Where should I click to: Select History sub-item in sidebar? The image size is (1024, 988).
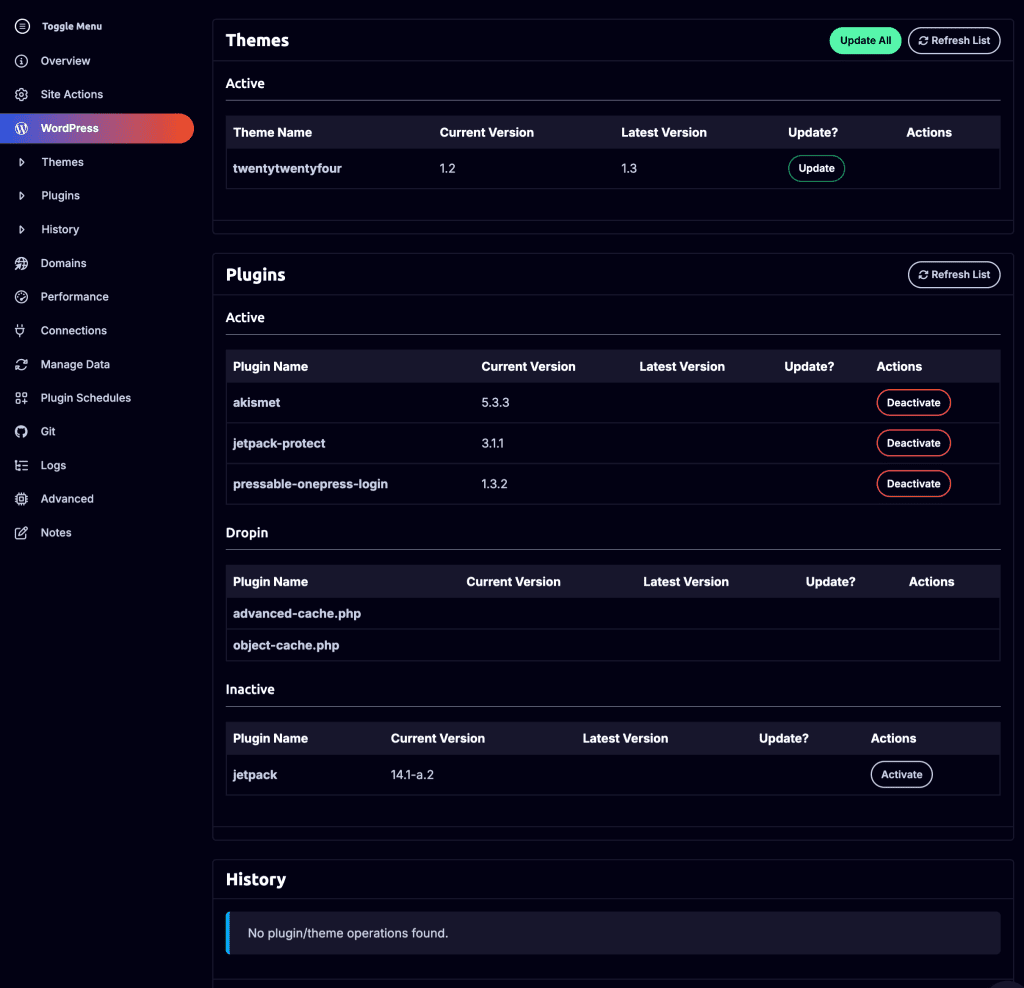pyautogui.click(x=60, y=229)
